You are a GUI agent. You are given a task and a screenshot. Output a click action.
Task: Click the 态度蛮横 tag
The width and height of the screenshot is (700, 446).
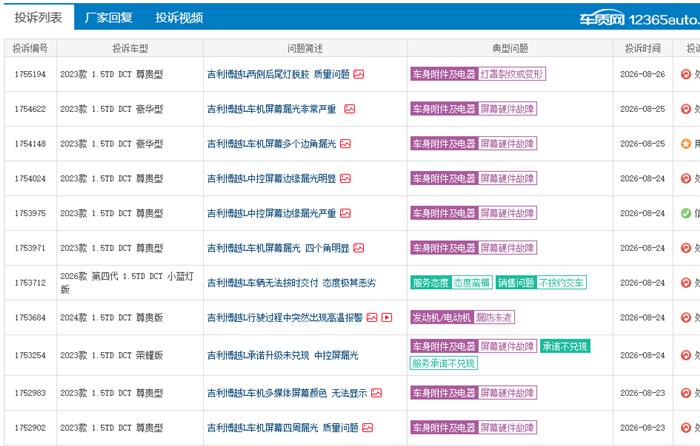472,283
